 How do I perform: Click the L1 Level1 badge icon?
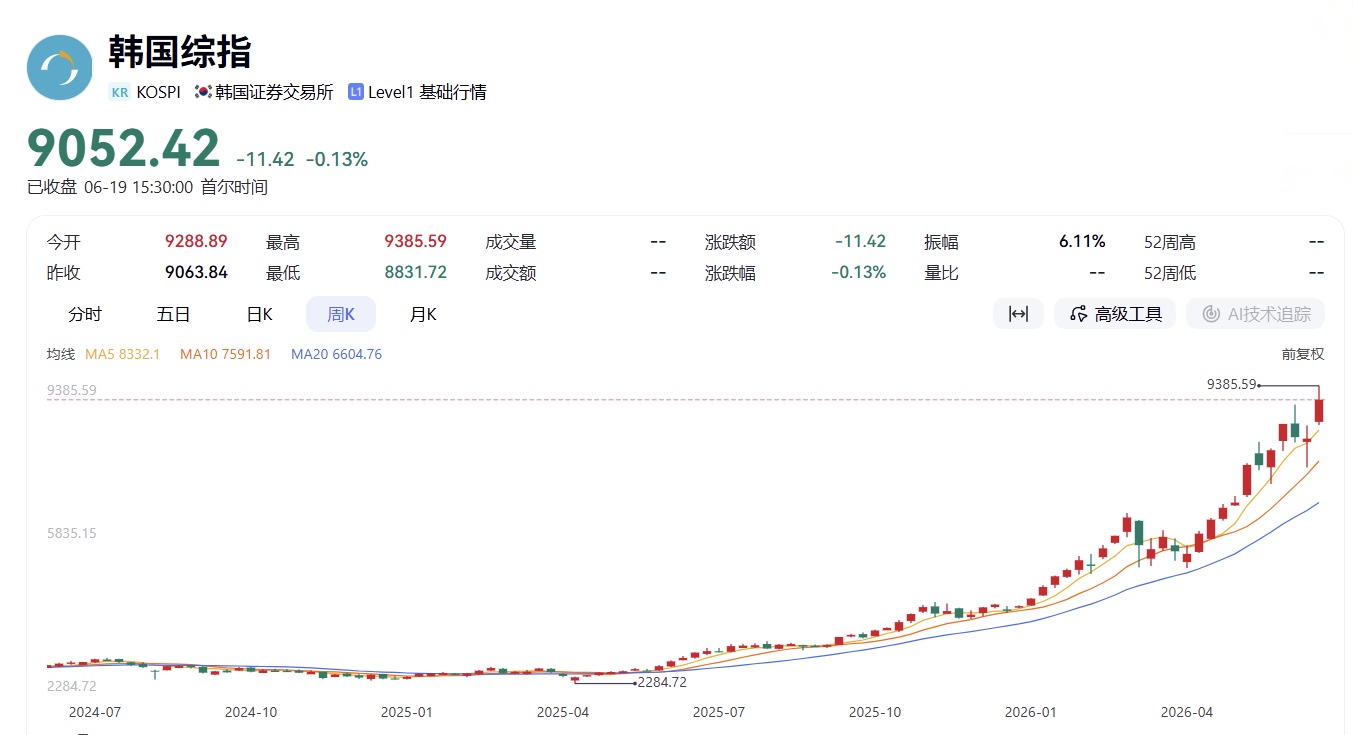pos(355,92)
